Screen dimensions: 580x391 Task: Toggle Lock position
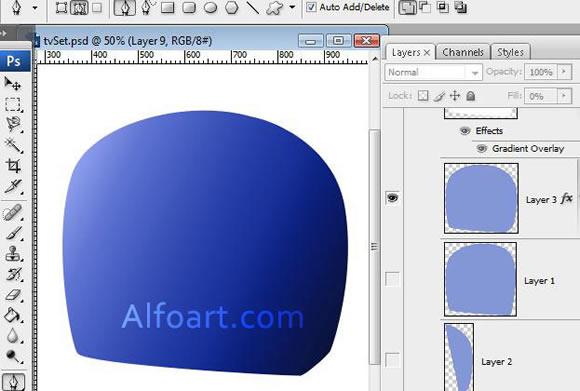point(455,96)
